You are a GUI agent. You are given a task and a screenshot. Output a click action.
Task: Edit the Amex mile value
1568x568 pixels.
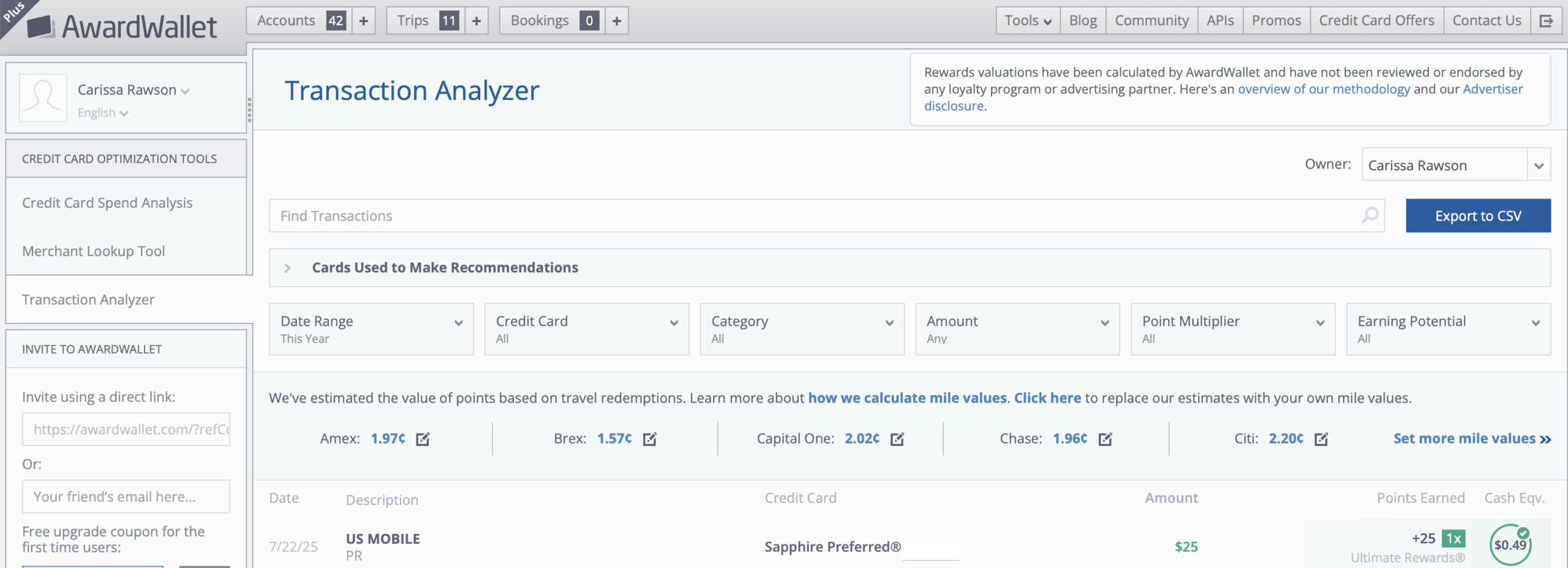coord(423,439)
